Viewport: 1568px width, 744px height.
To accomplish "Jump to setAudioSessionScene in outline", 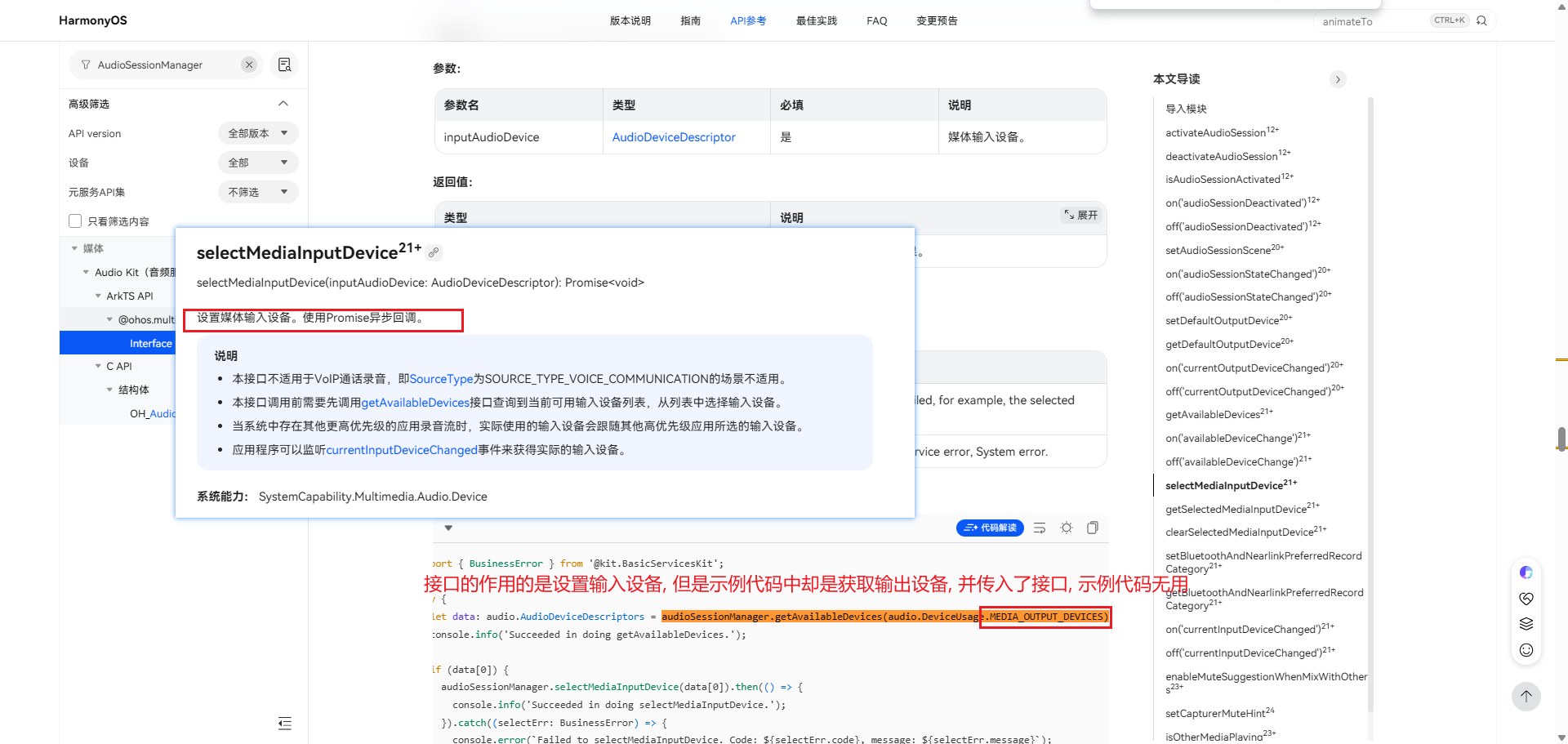I will tap(1224, 249).
